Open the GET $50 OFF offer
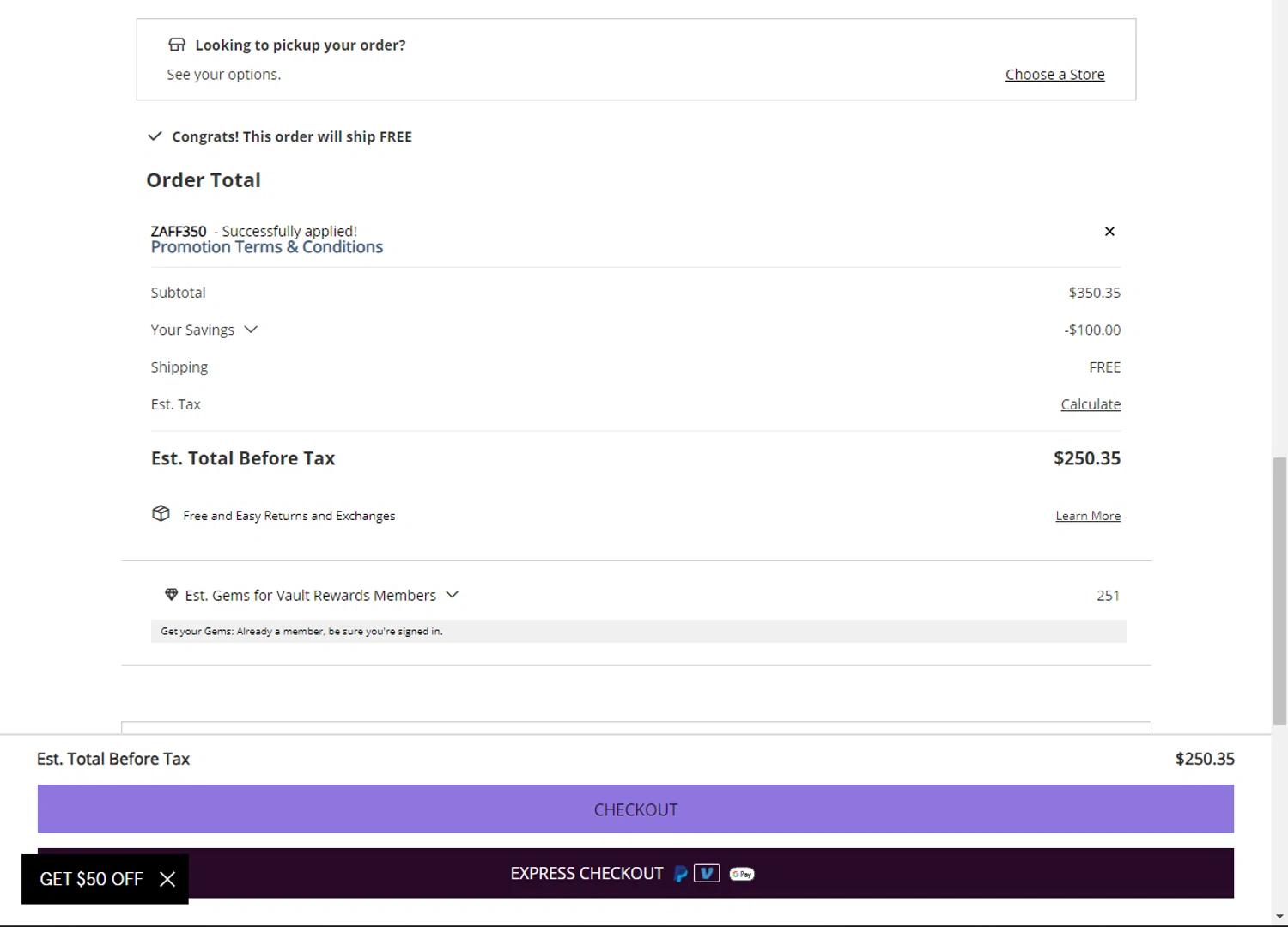The height and width of the screenshot is (927, 1288). pos(91,879)
